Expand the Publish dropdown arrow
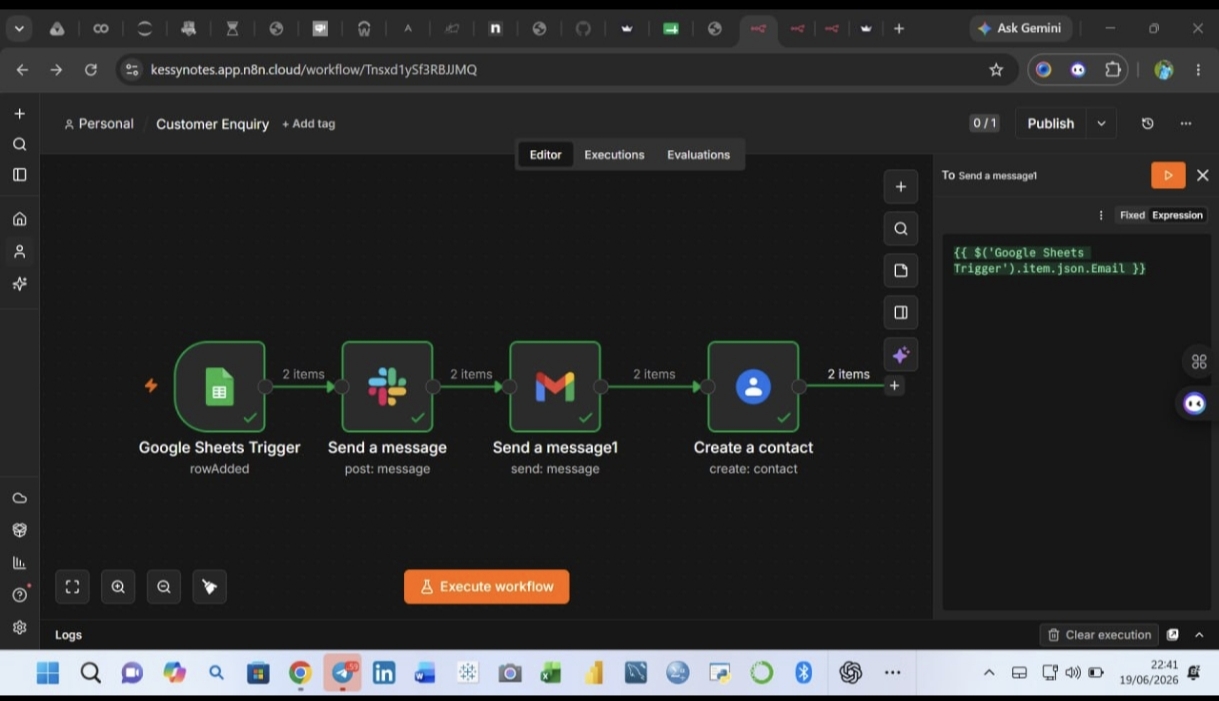Viewport: 1219px width, 701px height. pos(1101,124)
